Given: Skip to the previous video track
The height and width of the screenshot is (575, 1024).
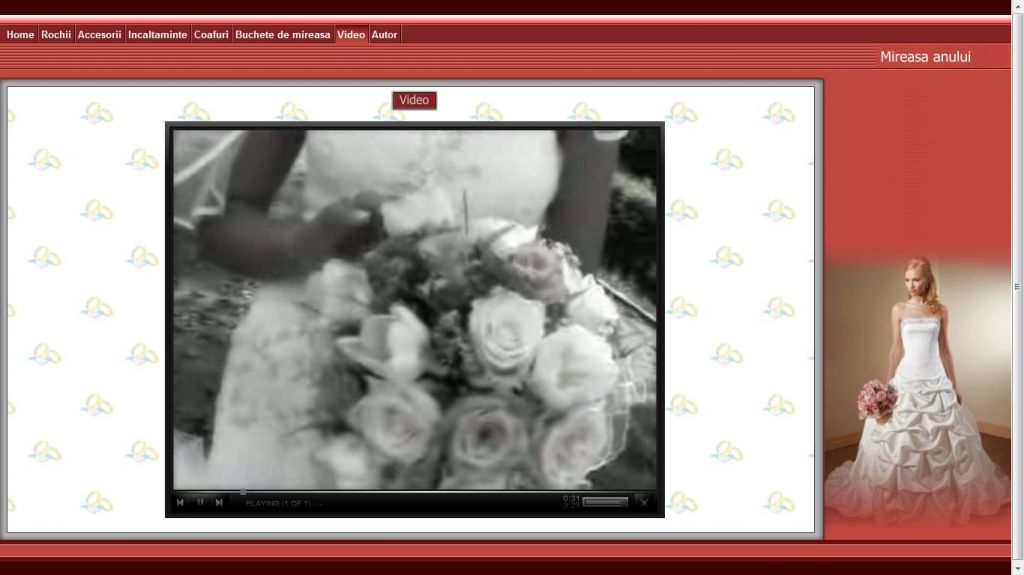Looking at the screenshot, I should tap(180, 502).
